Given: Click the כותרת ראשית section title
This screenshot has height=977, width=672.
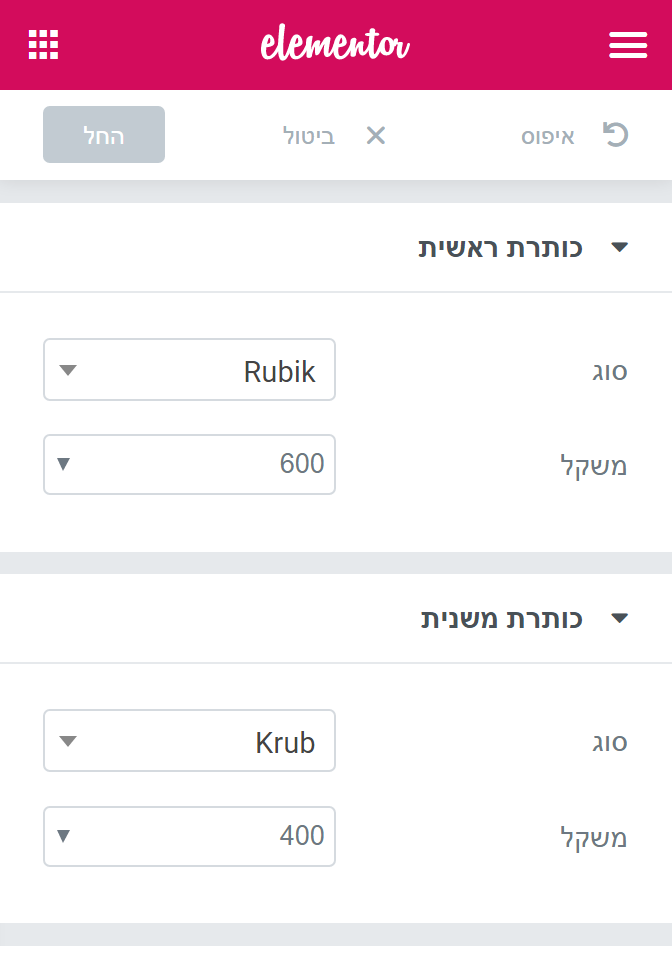Looking at the screenshot, I should (500, 248).
